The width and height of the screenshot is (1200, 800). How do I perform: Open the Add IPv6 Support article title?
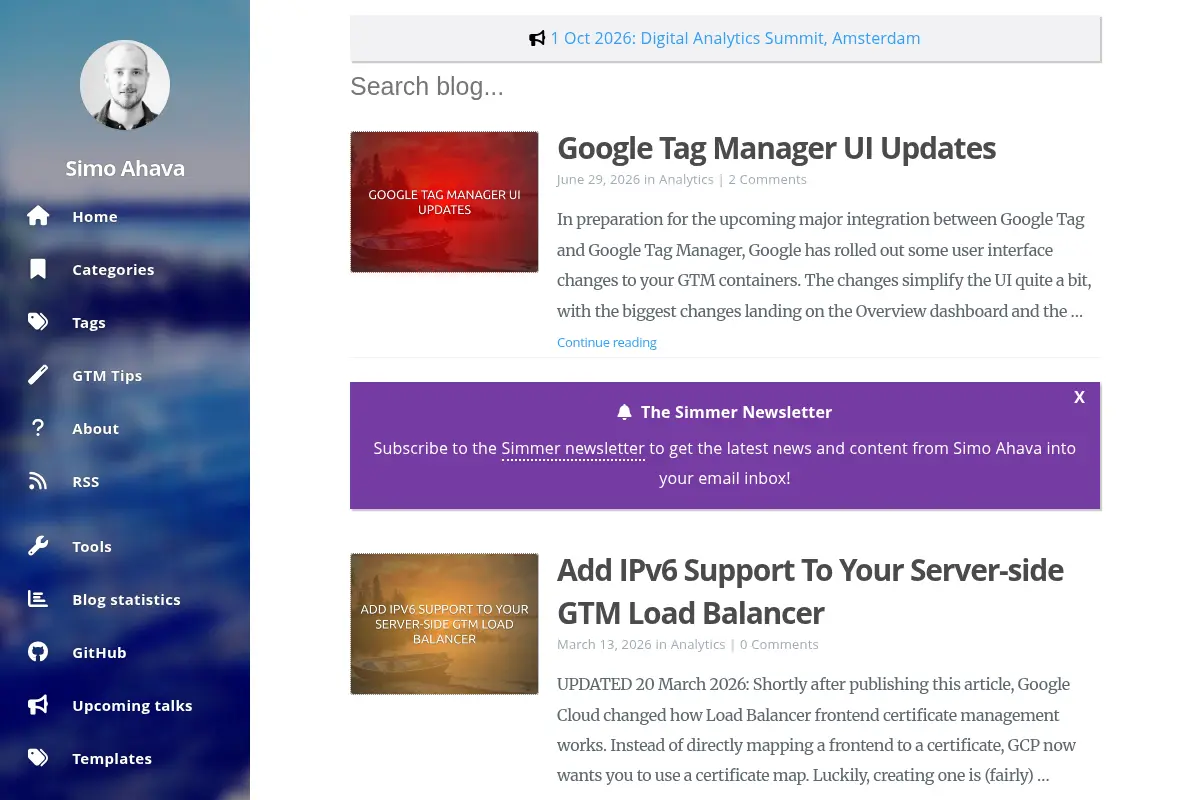pos(810,591)
